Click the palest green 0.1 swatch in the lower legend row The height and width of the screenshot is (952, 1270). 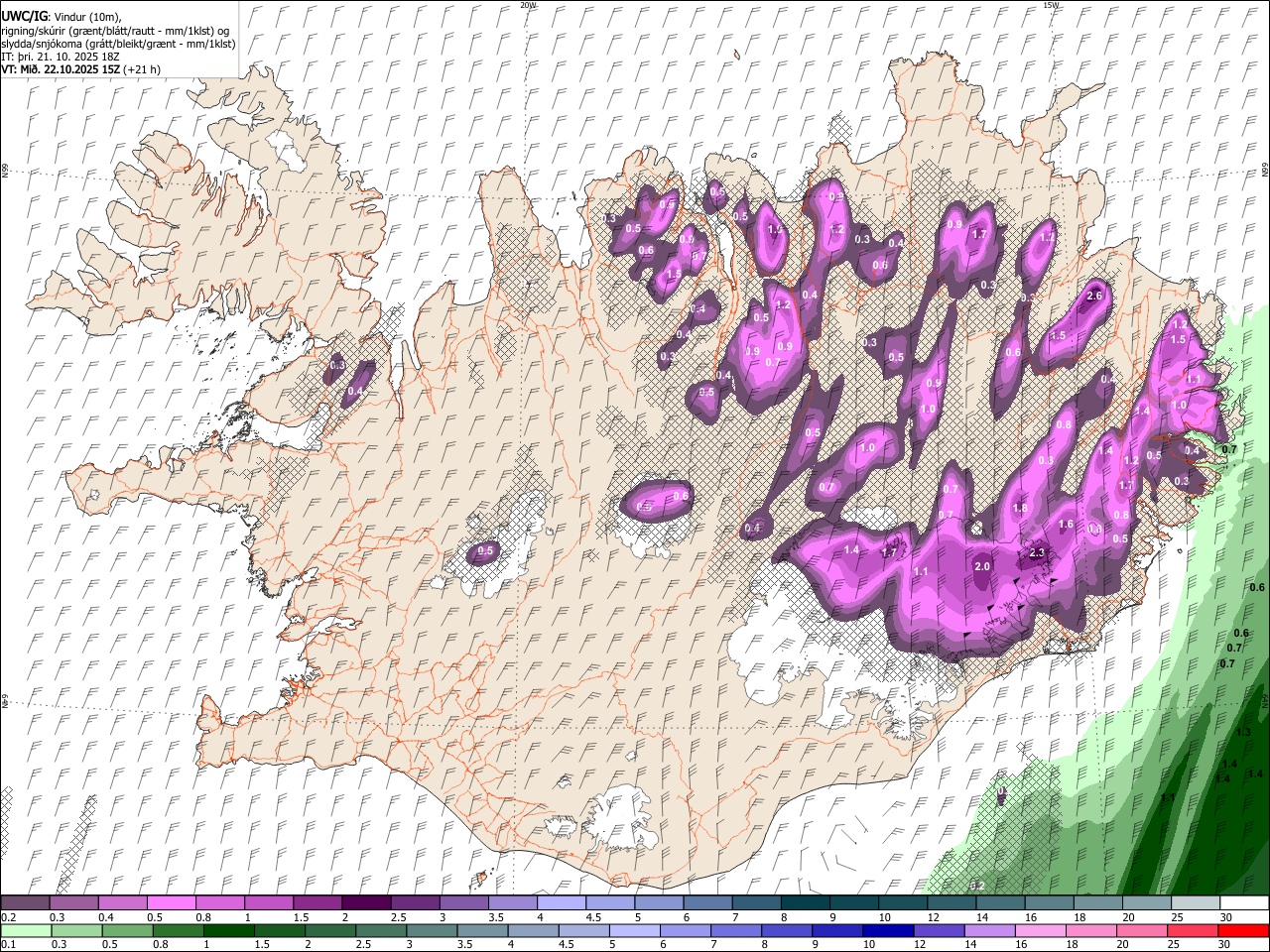pyautogui.click(x=25, y=931)
